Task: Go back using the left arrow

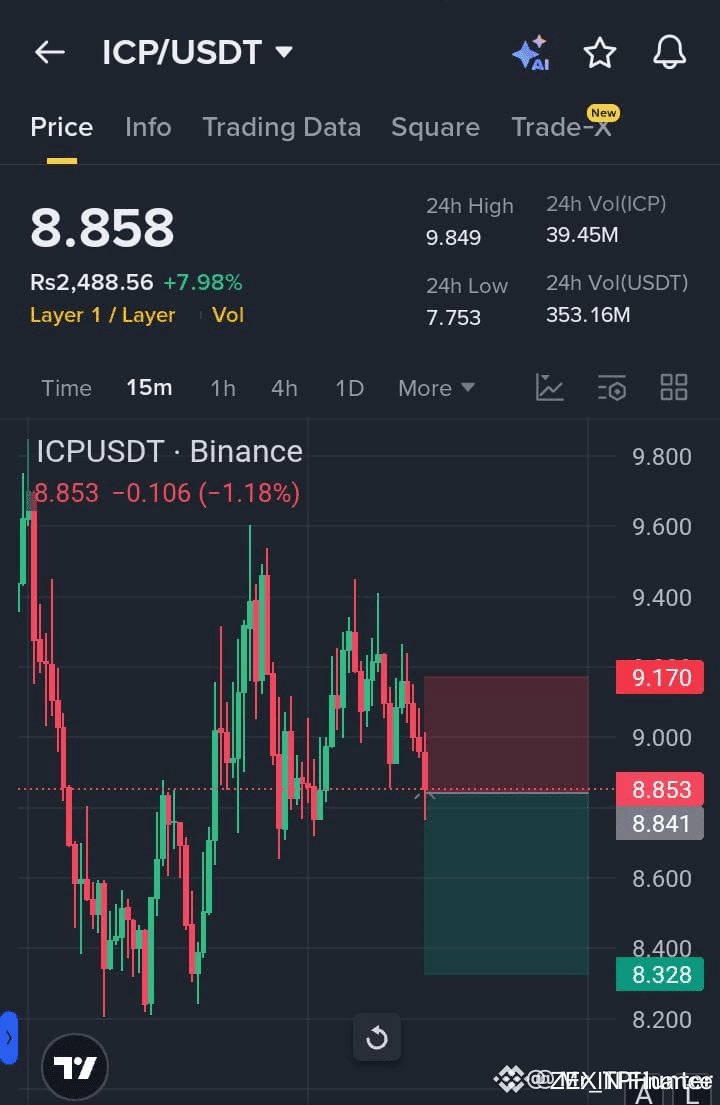Action: click(x=50, y=52)
